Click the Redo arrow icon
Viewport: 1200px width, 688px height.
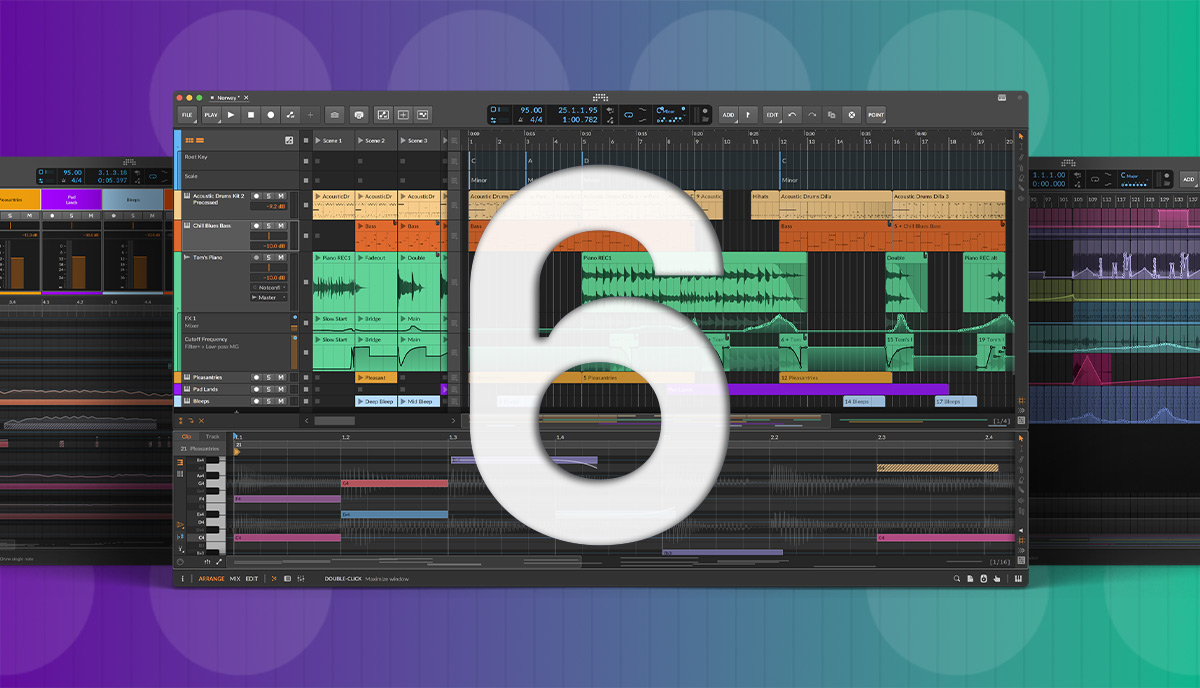pos(812,115)
